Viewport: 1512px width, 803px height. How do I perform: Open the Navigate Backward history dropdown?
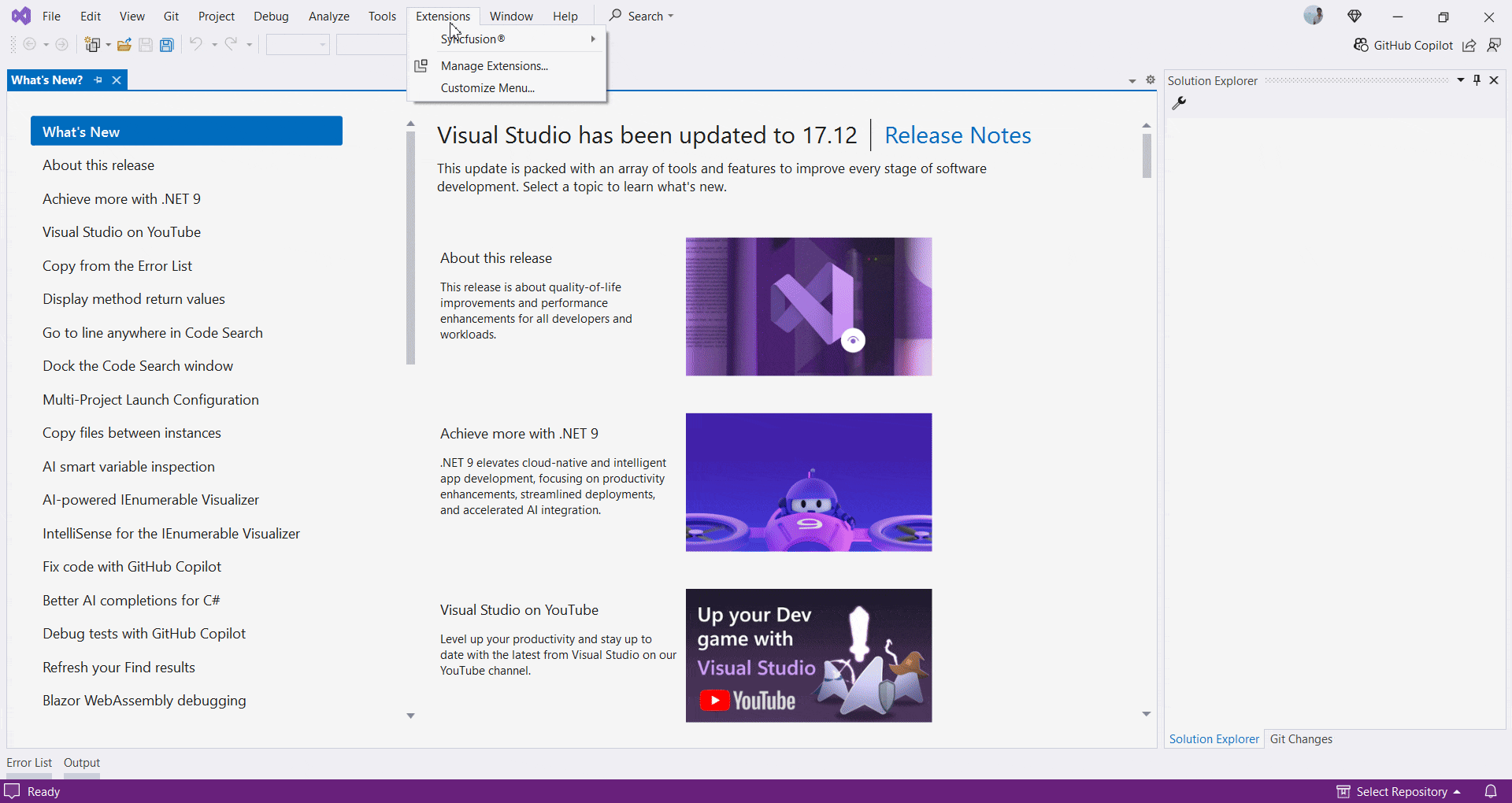tap(46, 45)
